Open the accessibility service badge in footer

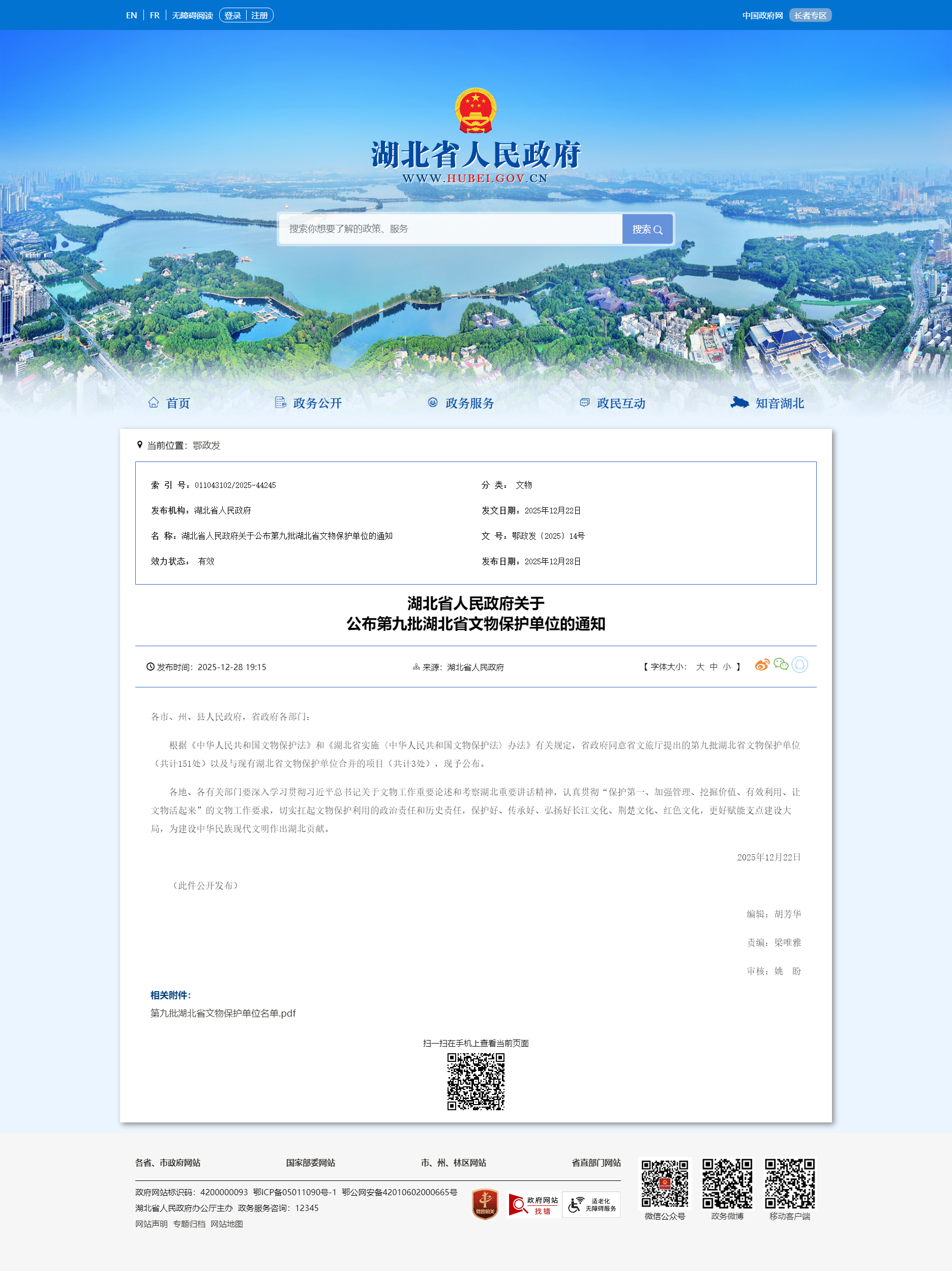coord(591,1204)
